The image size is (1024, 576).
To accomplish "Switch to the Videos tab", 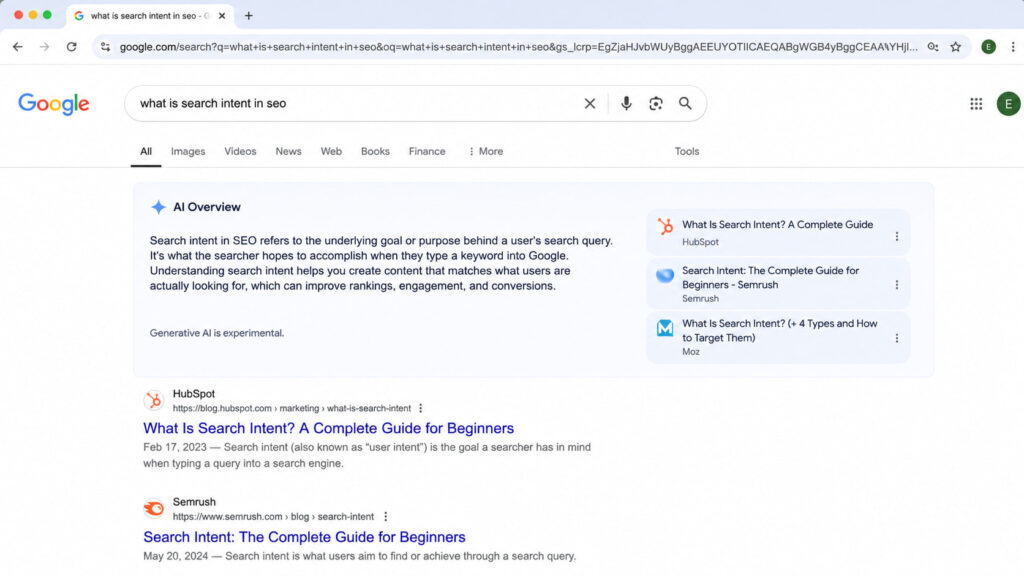I will 240,152.
